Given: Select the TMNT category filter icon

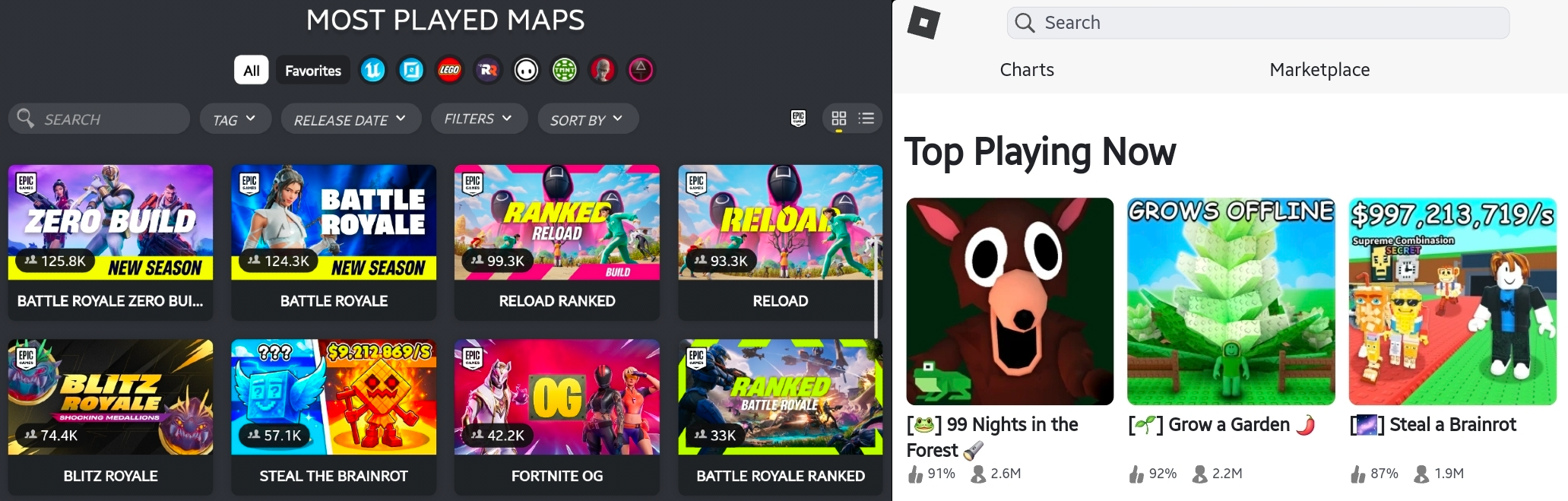Looking at the screenshot, I should click(564, 70).
